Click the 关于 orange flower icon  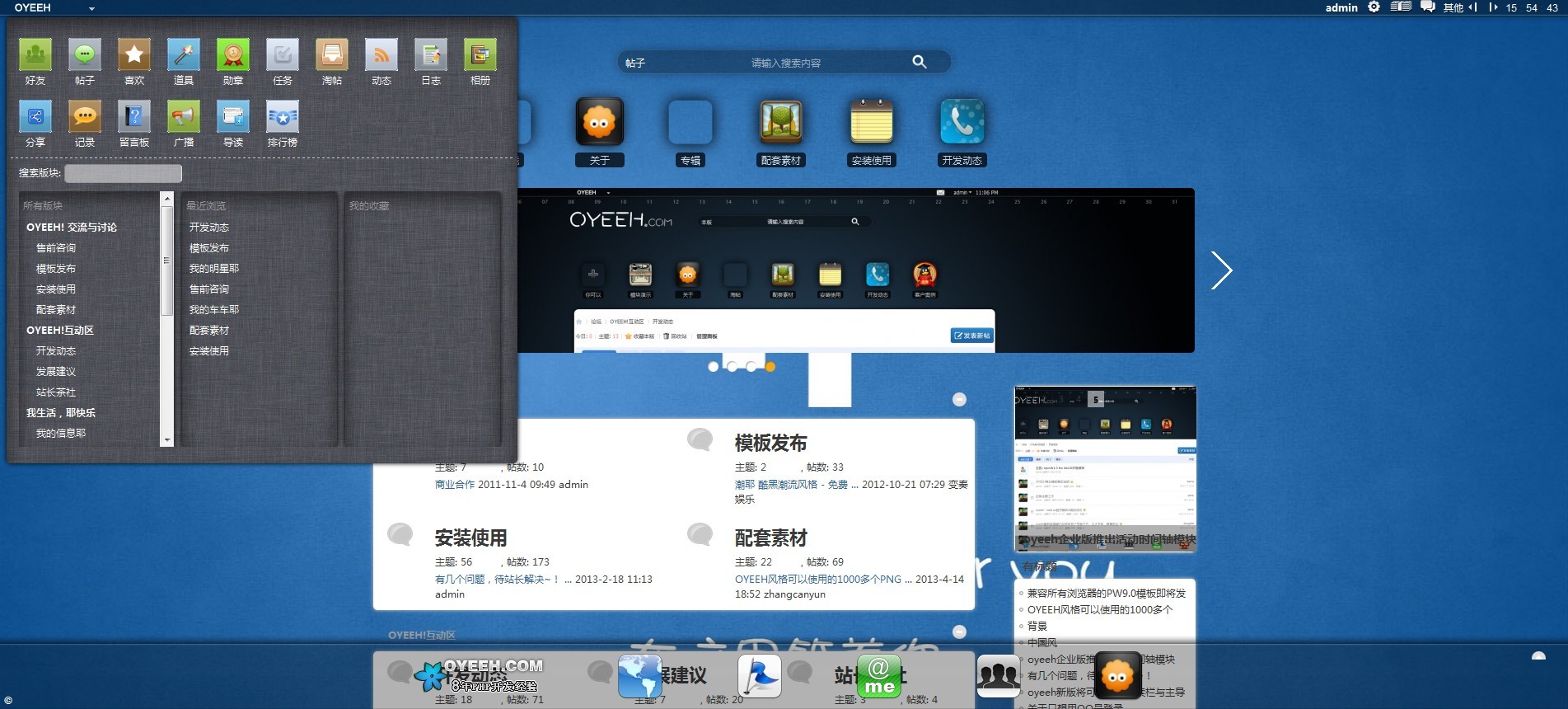600,122
